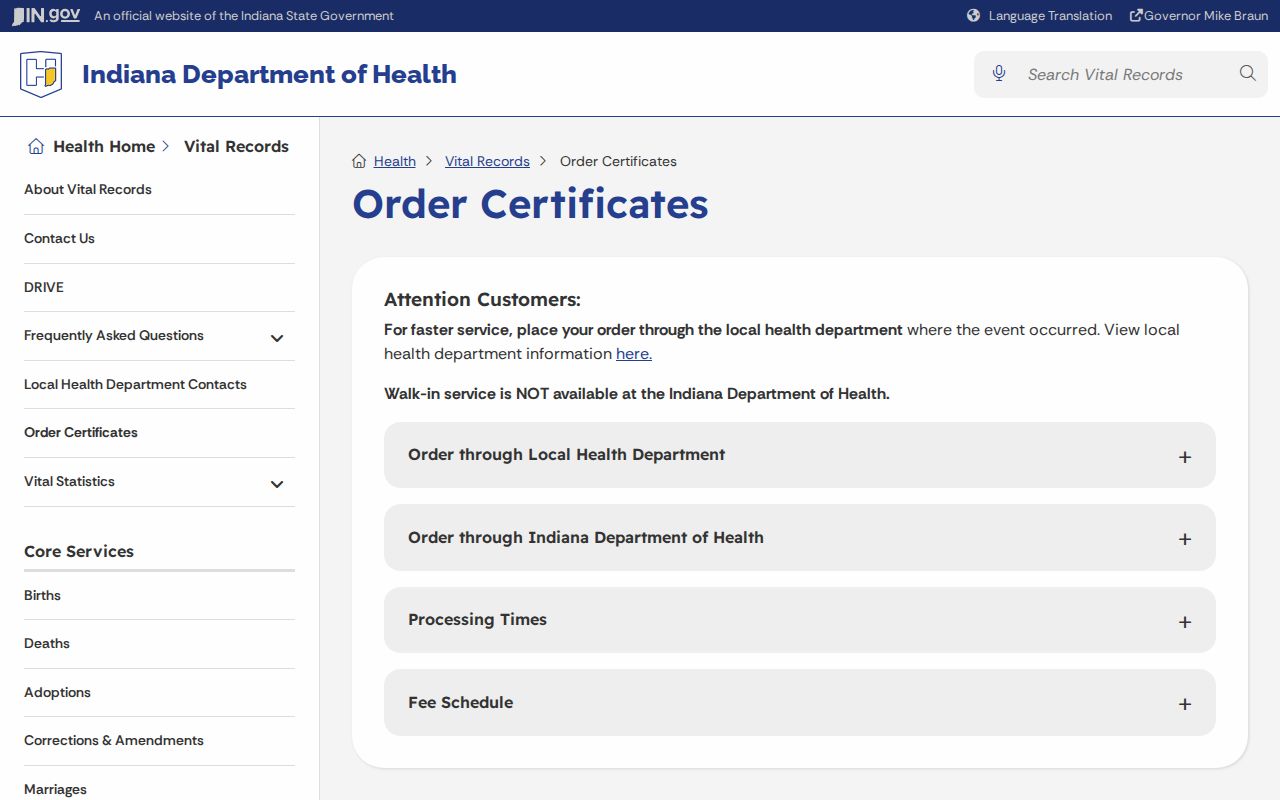
Task: Click plus icon for Order through Indiana Department of Health
Action: tap(1185, 539)
